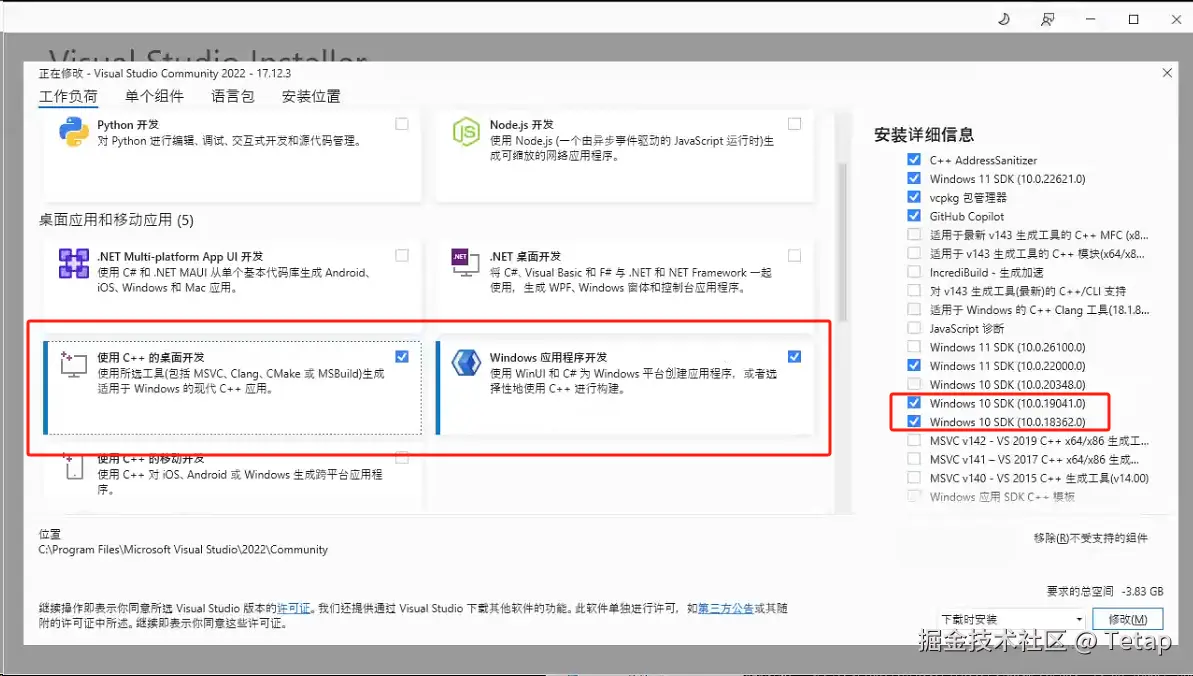Uncheck Windows 10 SDK (10.0.18362.0)
Image resolution: width=1193 pixels, height=676 pixels.
point(914,421)
